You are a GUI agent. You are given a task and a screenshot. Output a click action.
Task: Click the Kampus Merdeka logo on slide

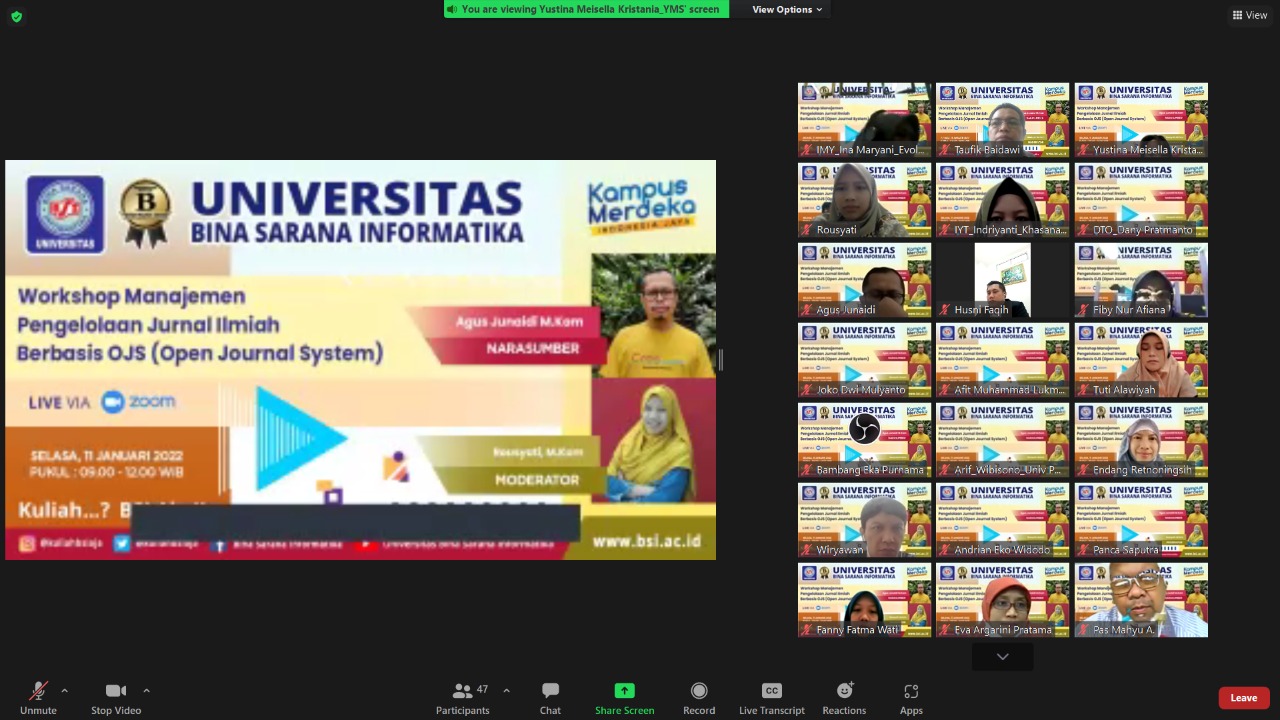641,207
